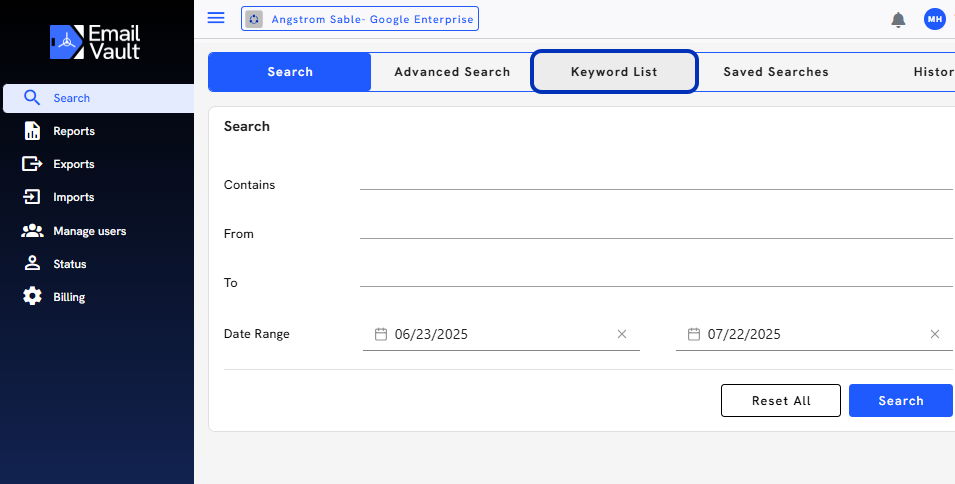
Task: Clear the 06/23/2025 start date
Action: click(622, 334)
